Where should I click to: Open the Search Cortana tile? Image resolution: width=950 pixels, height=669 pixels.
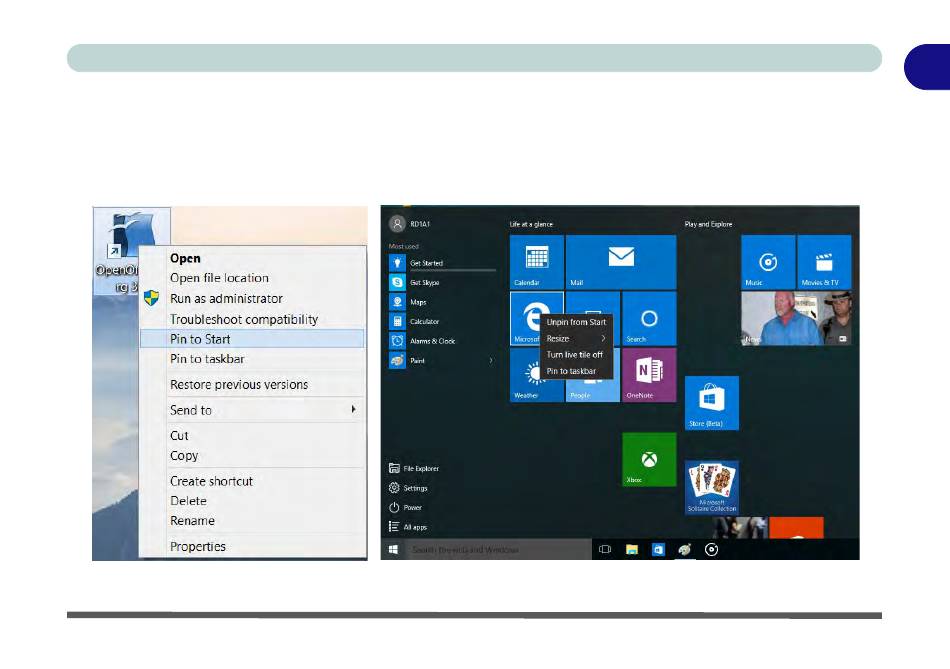[x=649, y=318]
